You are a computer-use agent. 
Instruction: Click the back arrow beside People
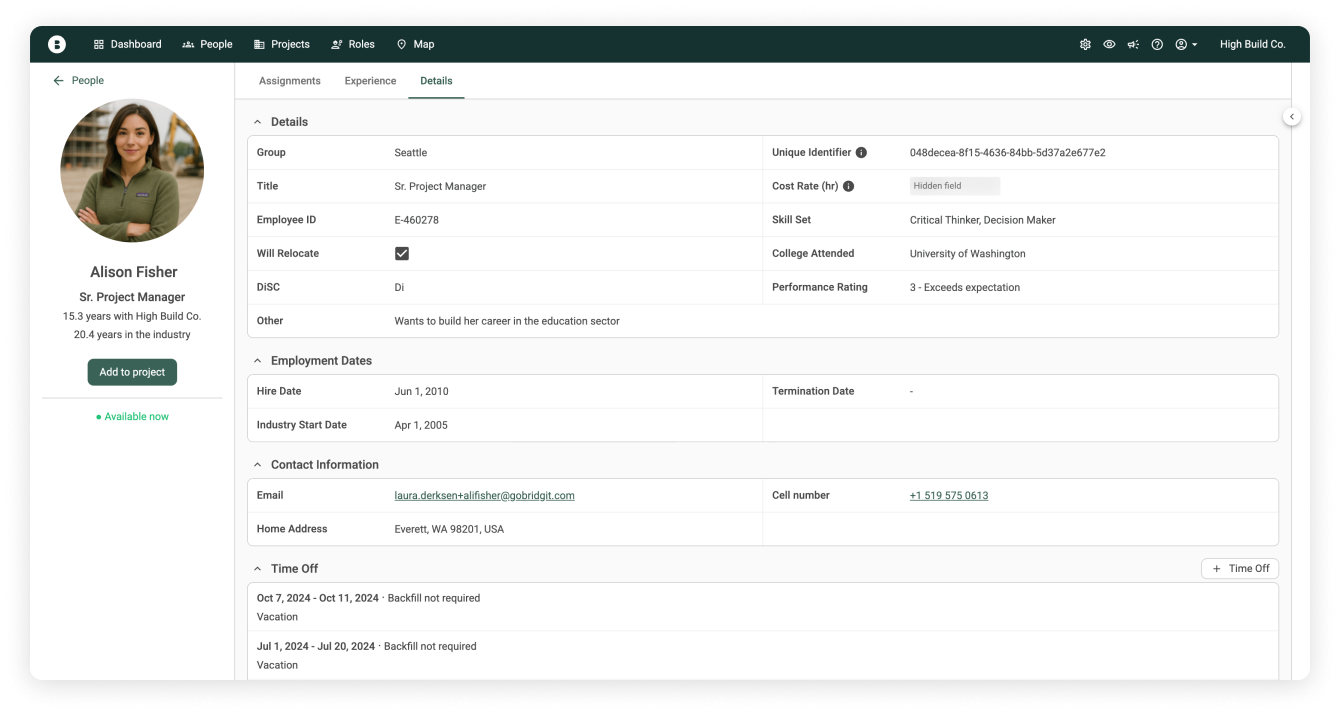pos(58,81)
